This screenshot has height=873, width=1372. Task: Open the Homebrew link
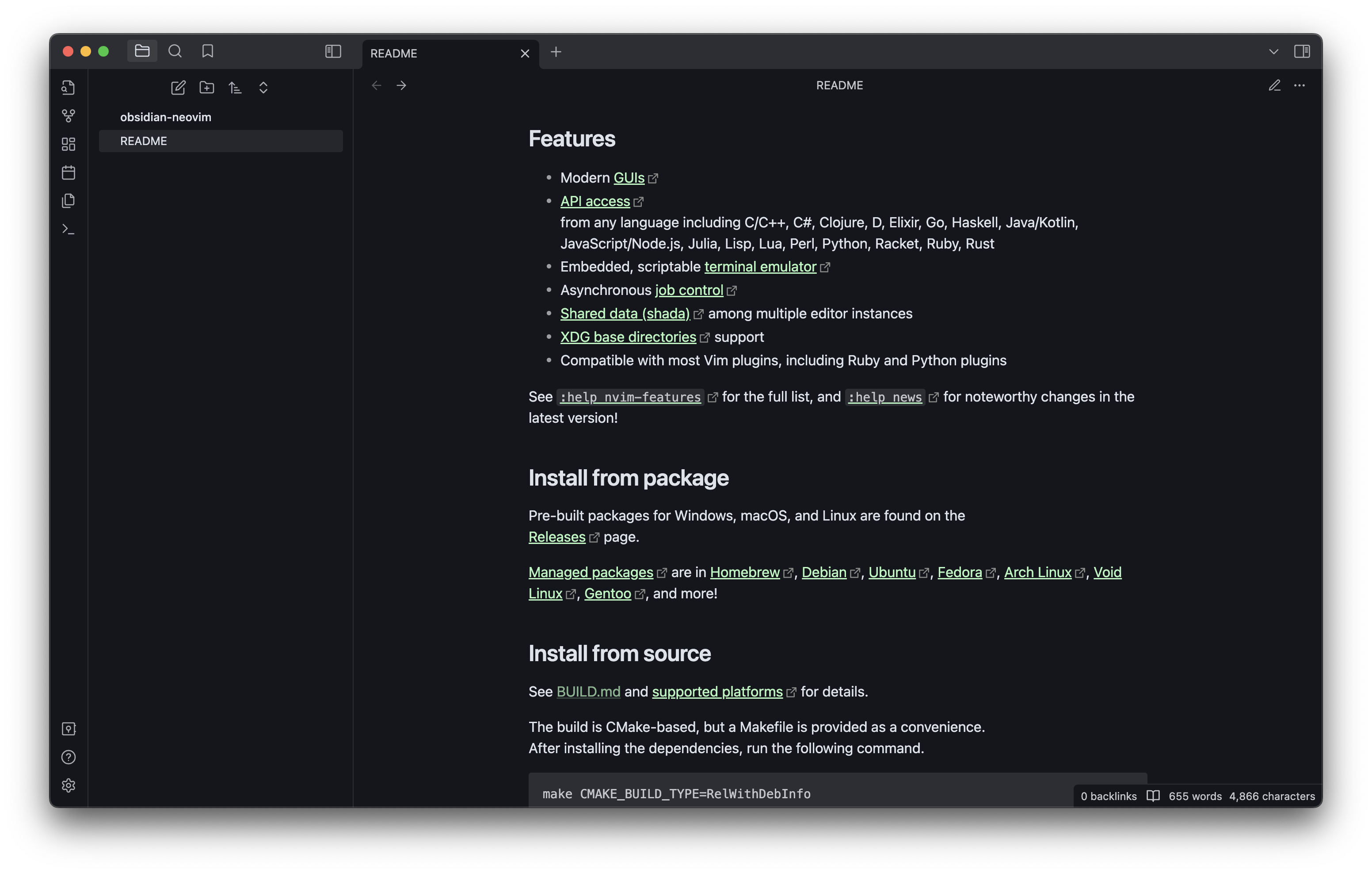[745, 572]
